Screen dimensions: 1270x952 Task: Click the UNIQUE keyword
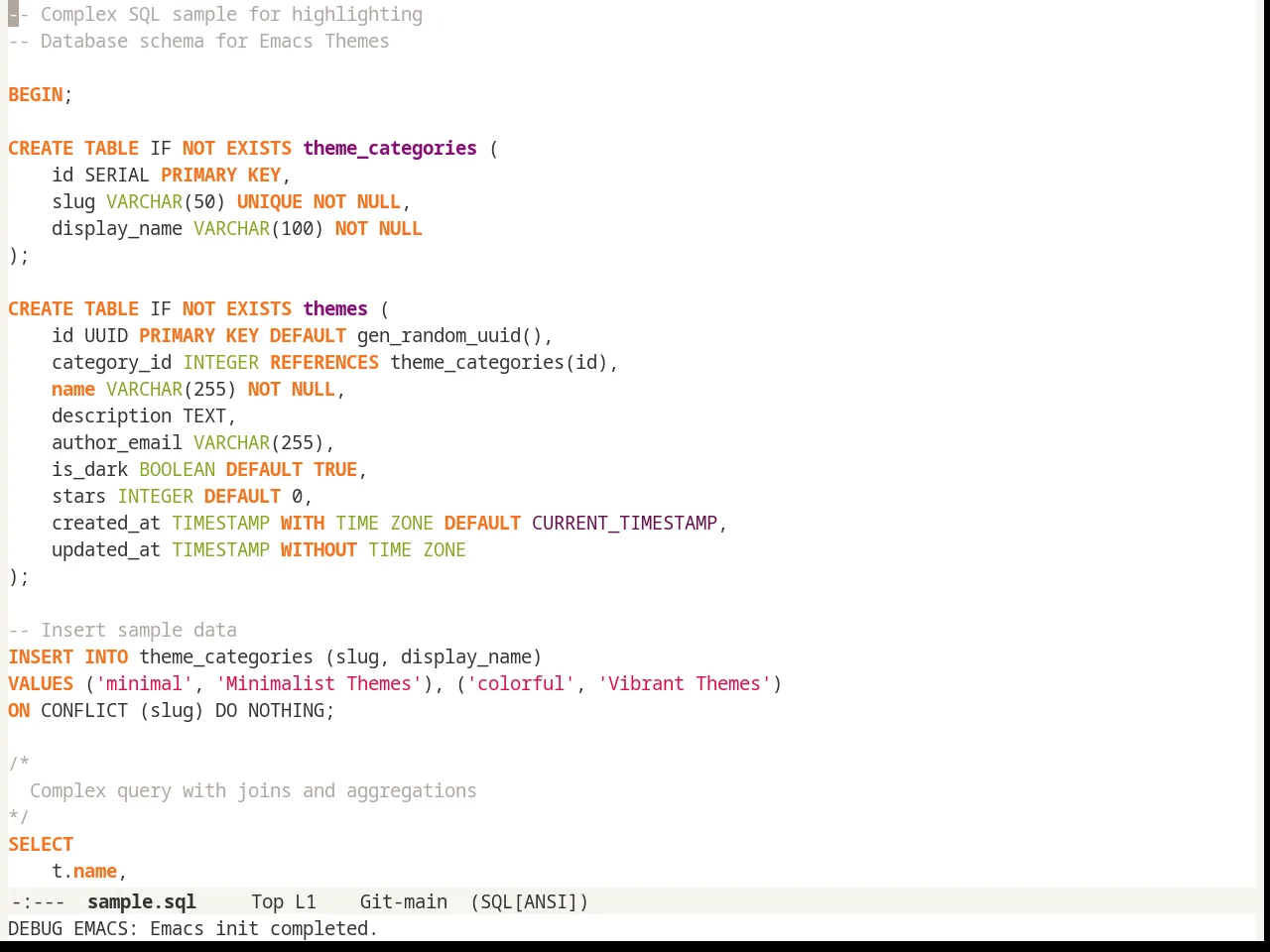pos(270,202)
